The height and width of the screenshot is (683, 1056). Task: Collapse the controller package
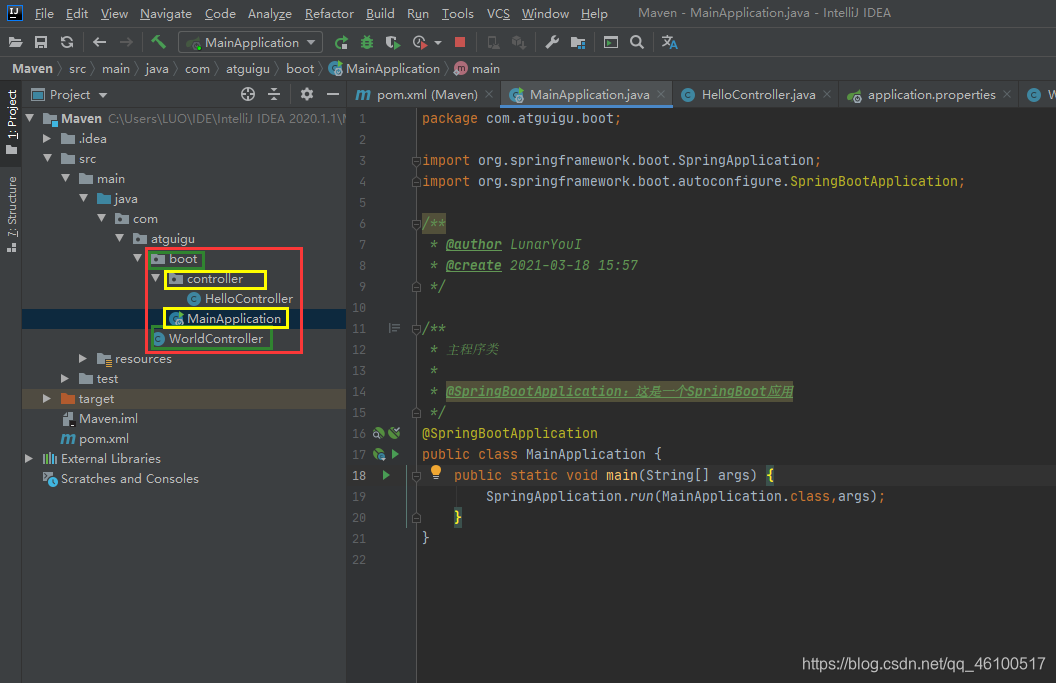tap(156, 278)
